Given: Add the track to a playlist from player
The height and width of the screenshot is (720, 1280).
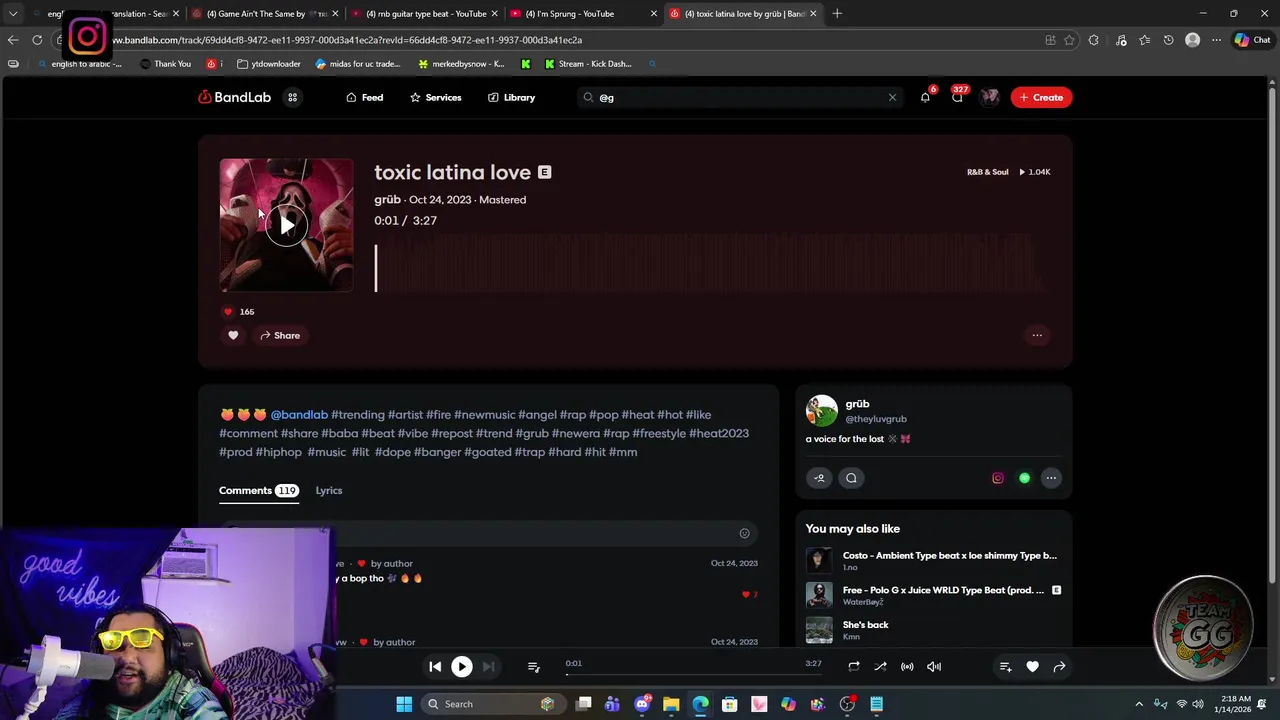Looking at the screenshot, I should click(x=1005, y=667).
